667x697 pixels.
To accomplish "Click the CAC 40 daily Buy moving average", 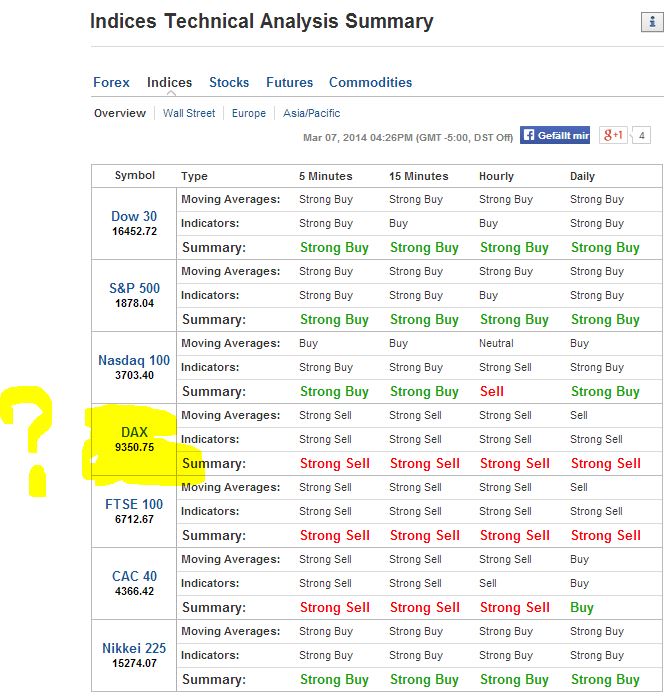I will [579, 559].
